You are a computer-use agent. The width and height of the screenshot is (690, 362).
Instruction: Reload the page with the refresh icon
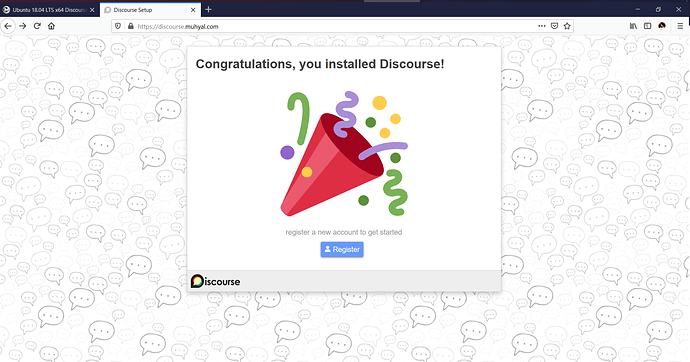click(x=37, y=26)
